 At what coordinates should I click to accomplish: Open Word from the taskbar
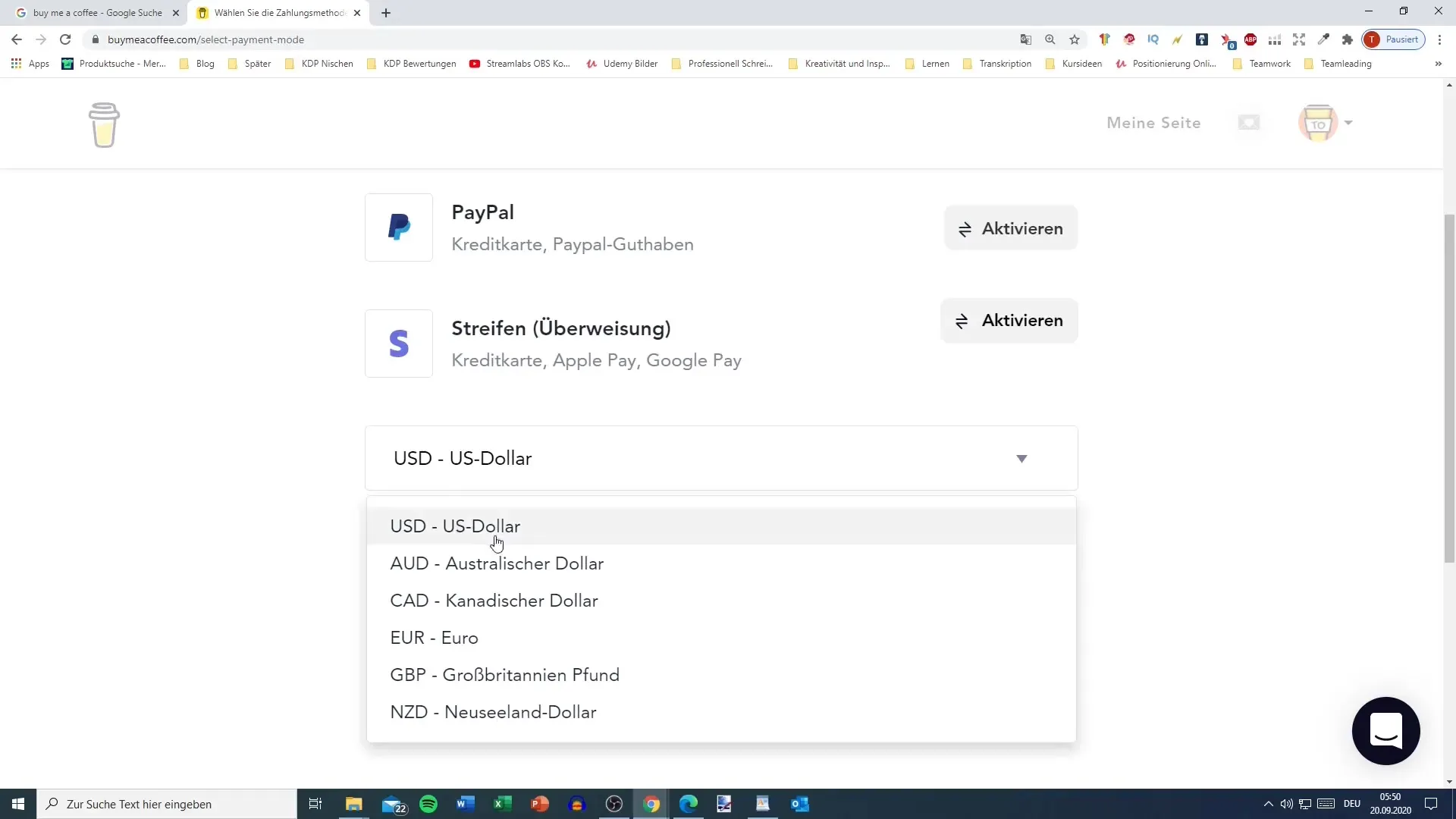[x=466, y=804]
